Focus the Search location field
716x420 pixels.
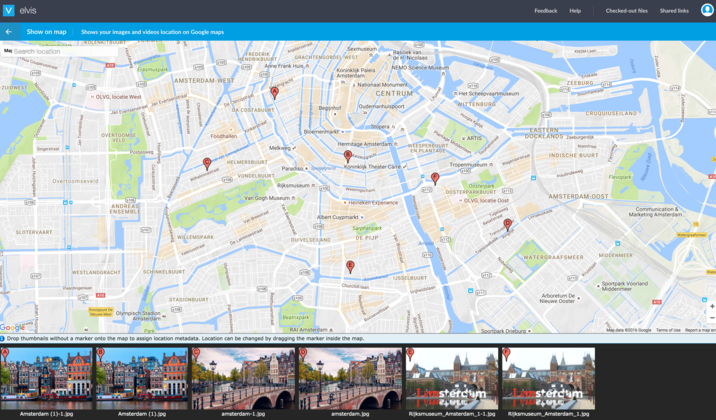(64, 51)
